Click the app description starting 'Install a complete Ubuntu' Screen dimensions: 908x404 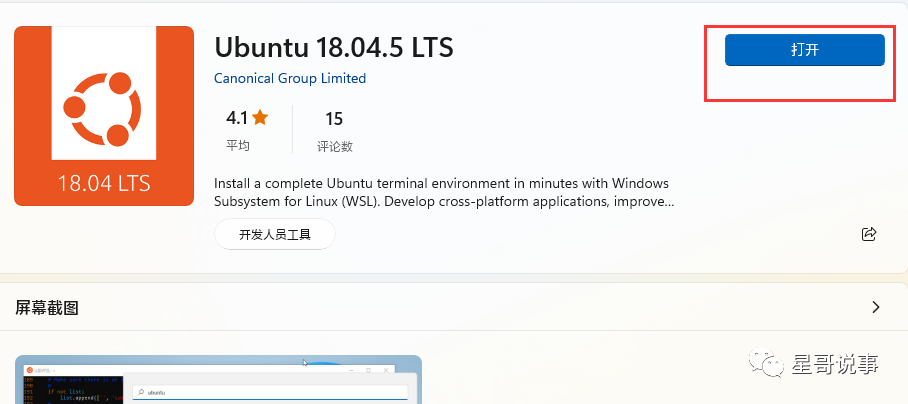tap(443, 193)
